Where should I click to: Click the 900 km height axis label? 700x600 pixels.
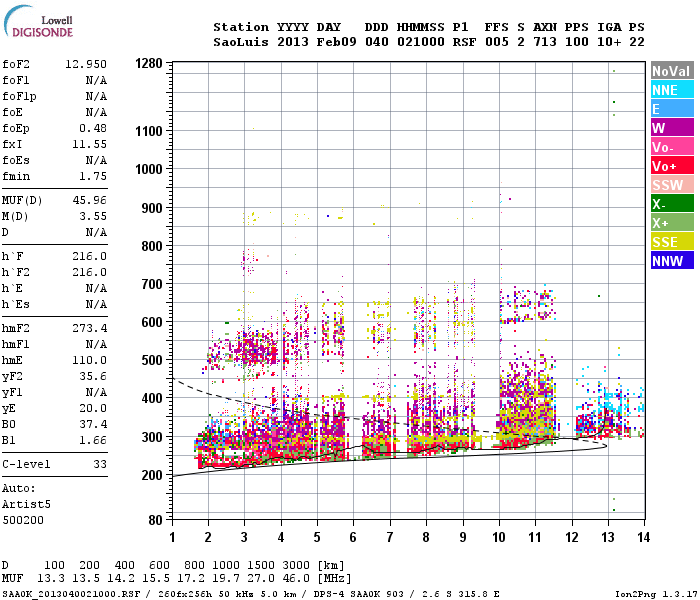[x=152, y=208]
